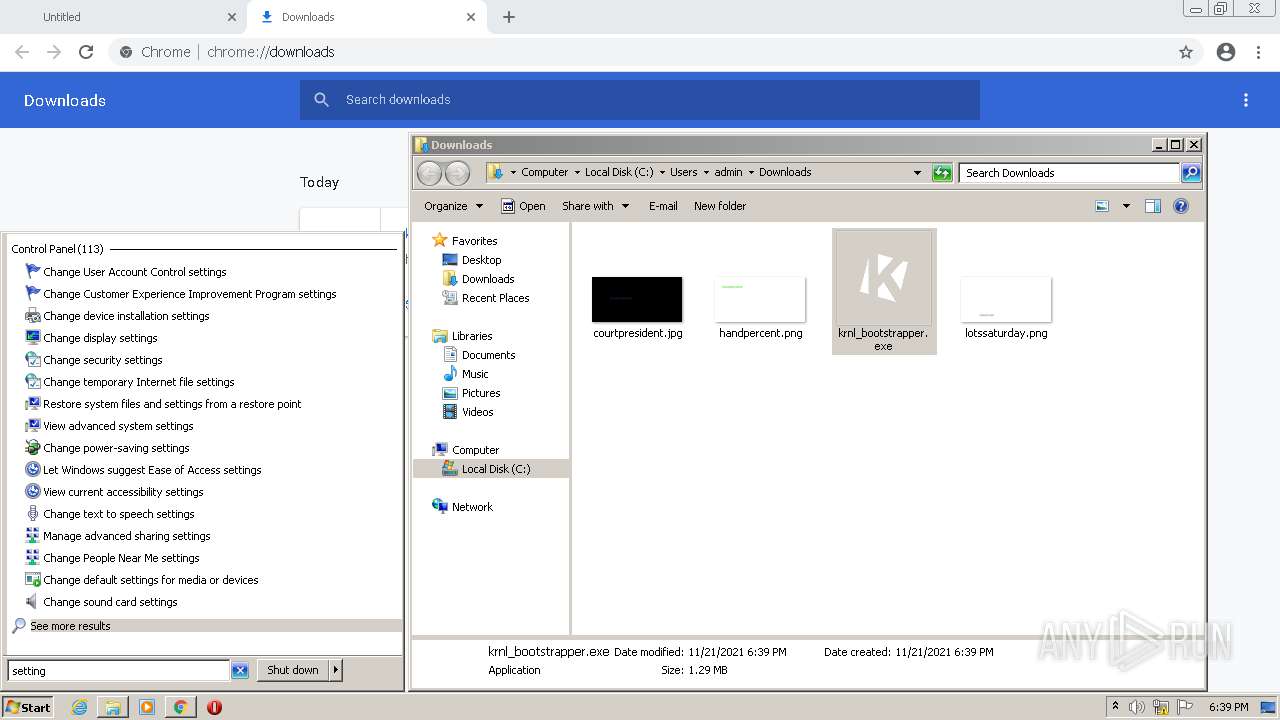Open View advanced system settings

118,426
